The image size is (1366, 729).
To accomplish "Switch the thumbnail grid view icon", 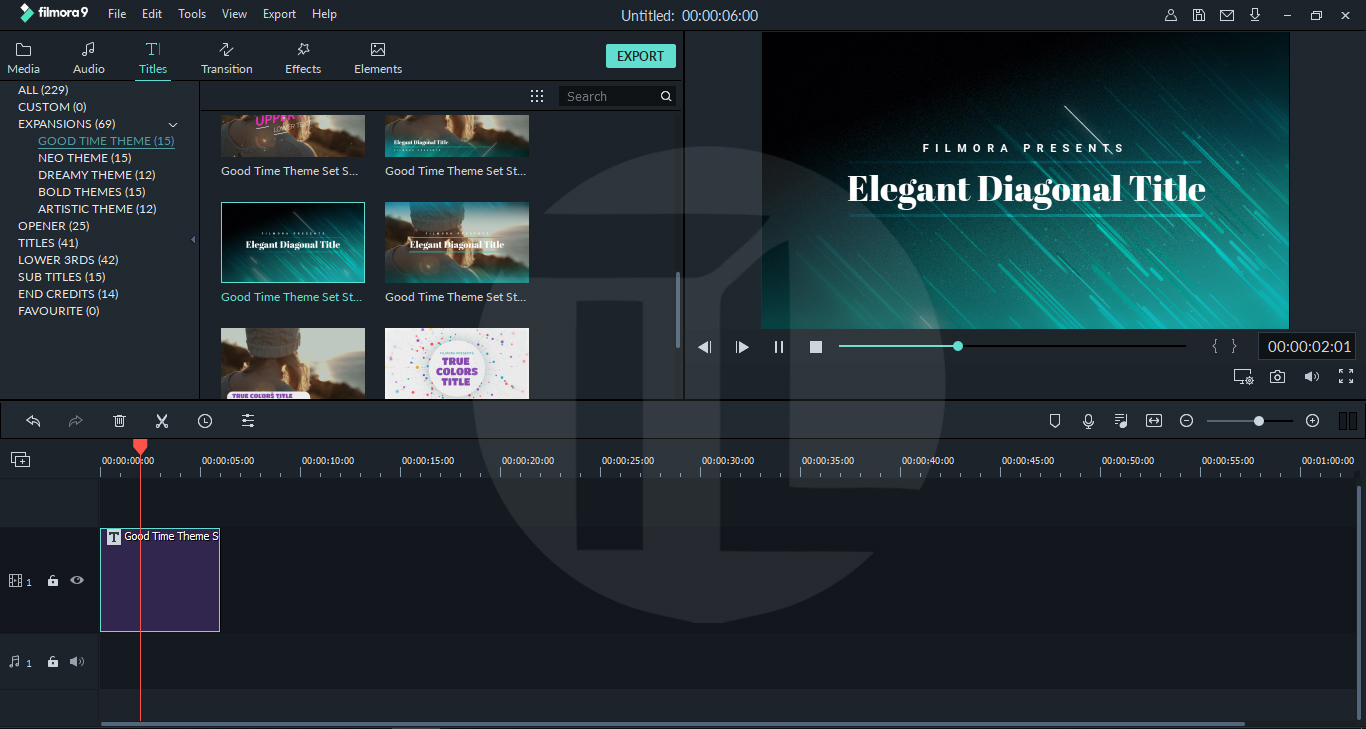I will pyautogui.click(x=537, y=96).
